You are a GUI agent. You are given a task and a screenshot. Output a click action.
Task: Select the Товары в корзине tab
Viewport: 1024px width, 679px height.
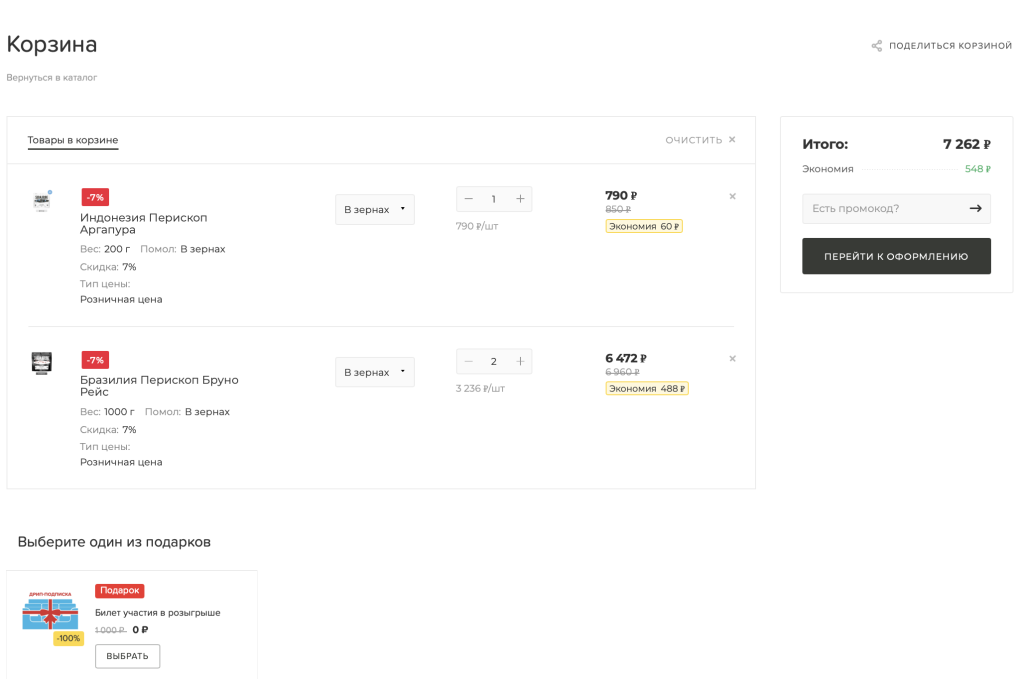point(72,140)
